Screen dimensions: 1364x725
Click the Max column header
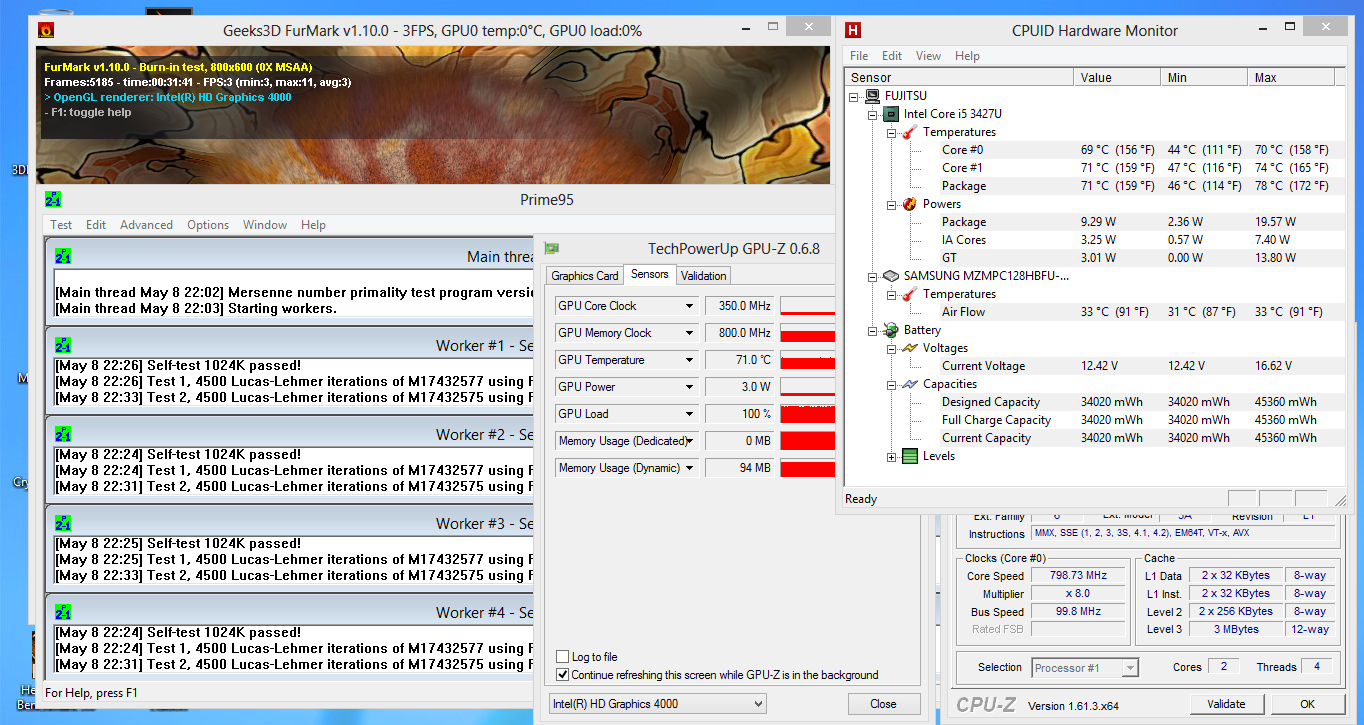[1290, 77]
